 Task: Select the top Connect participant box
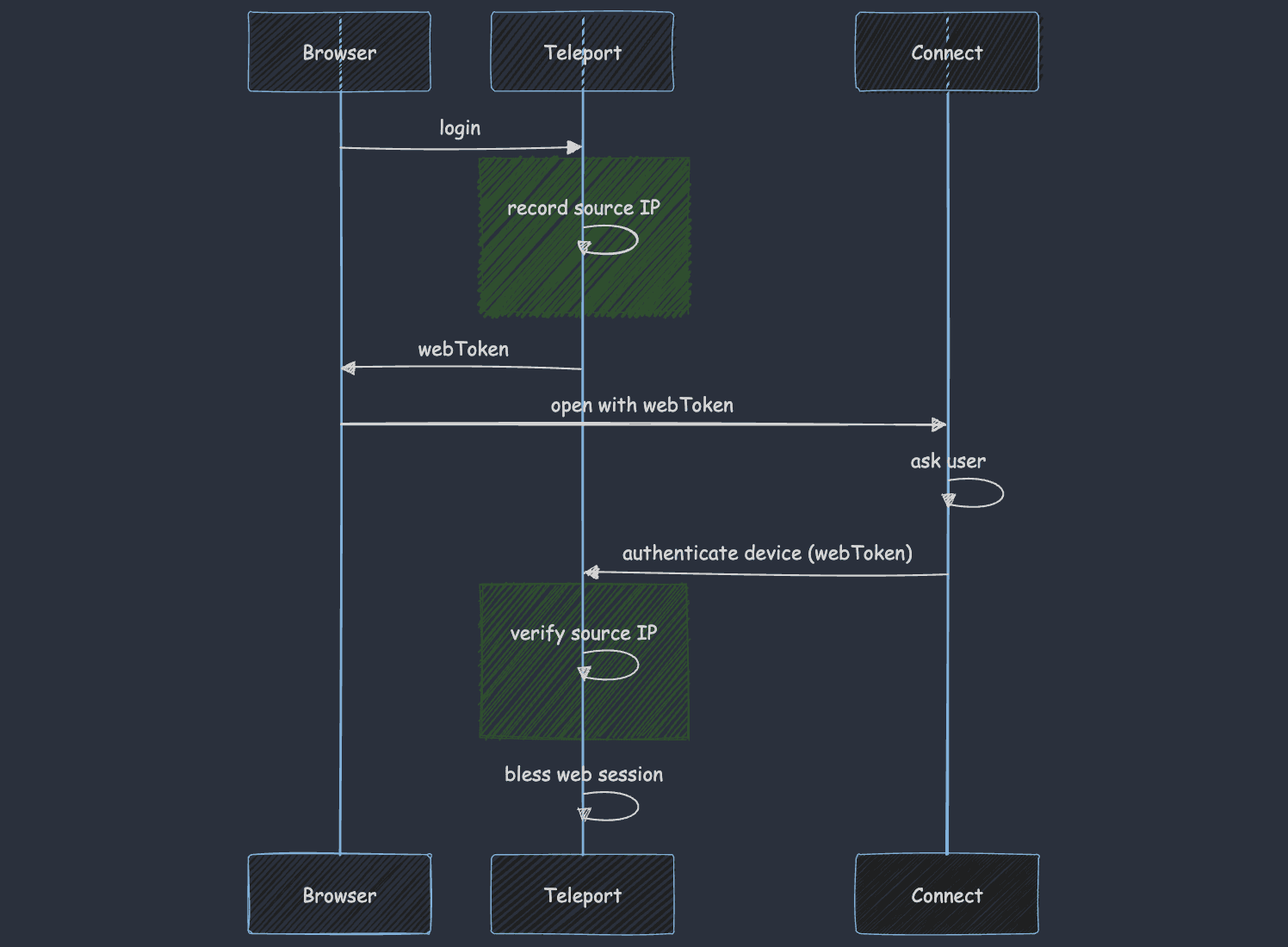coord(947,52)
